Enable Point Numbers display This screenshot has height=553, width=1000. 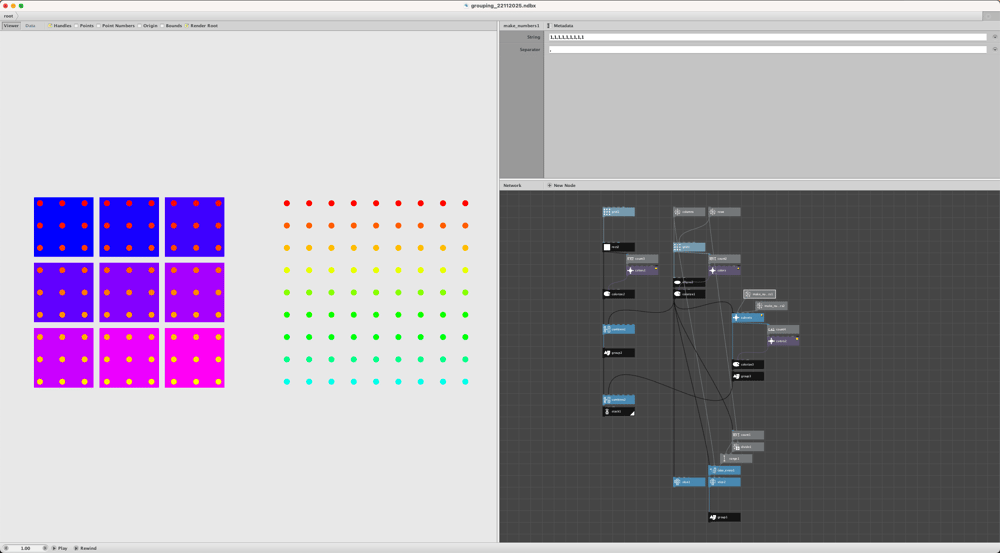point(98,26)
